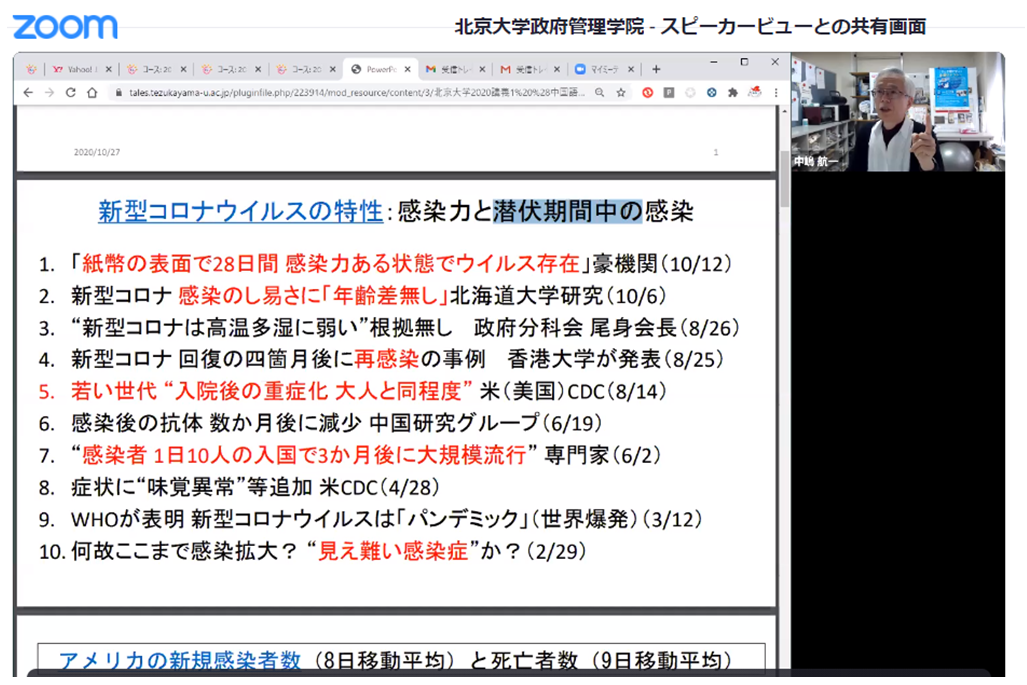Open the Chrome three-dot menu

[776, 92]
